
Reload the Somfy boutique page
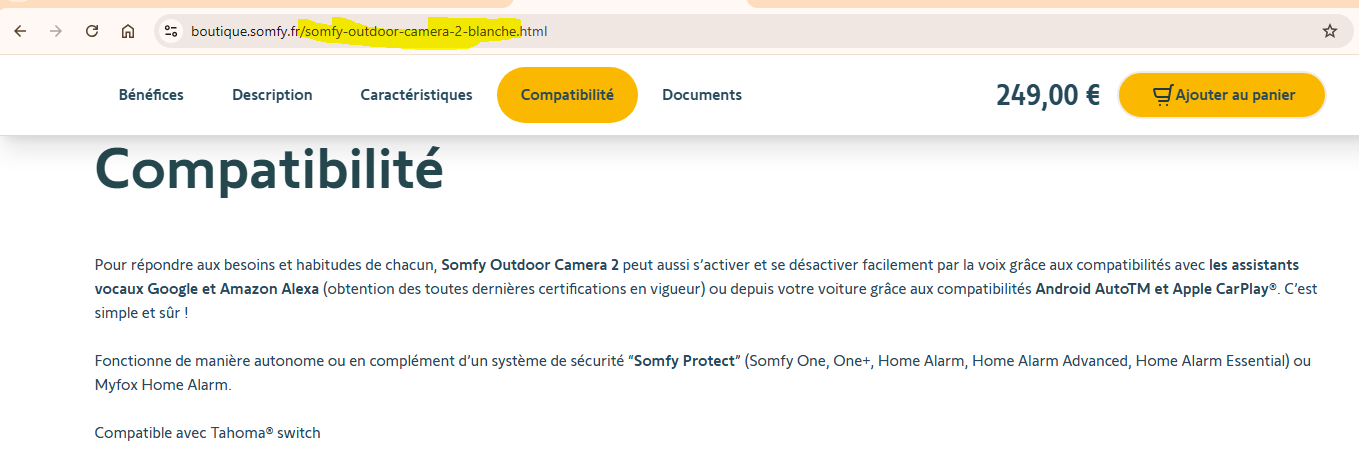(92, 31)
